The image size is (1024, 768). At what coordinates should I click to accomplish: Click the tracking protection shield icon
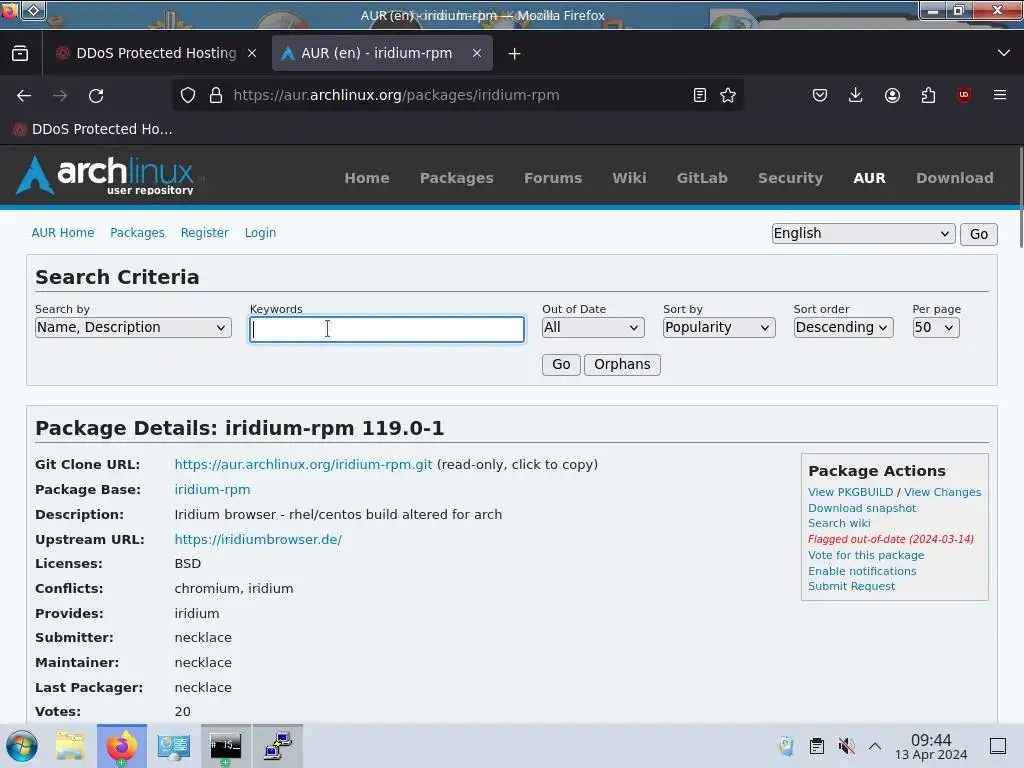click(x=188, y=95)
